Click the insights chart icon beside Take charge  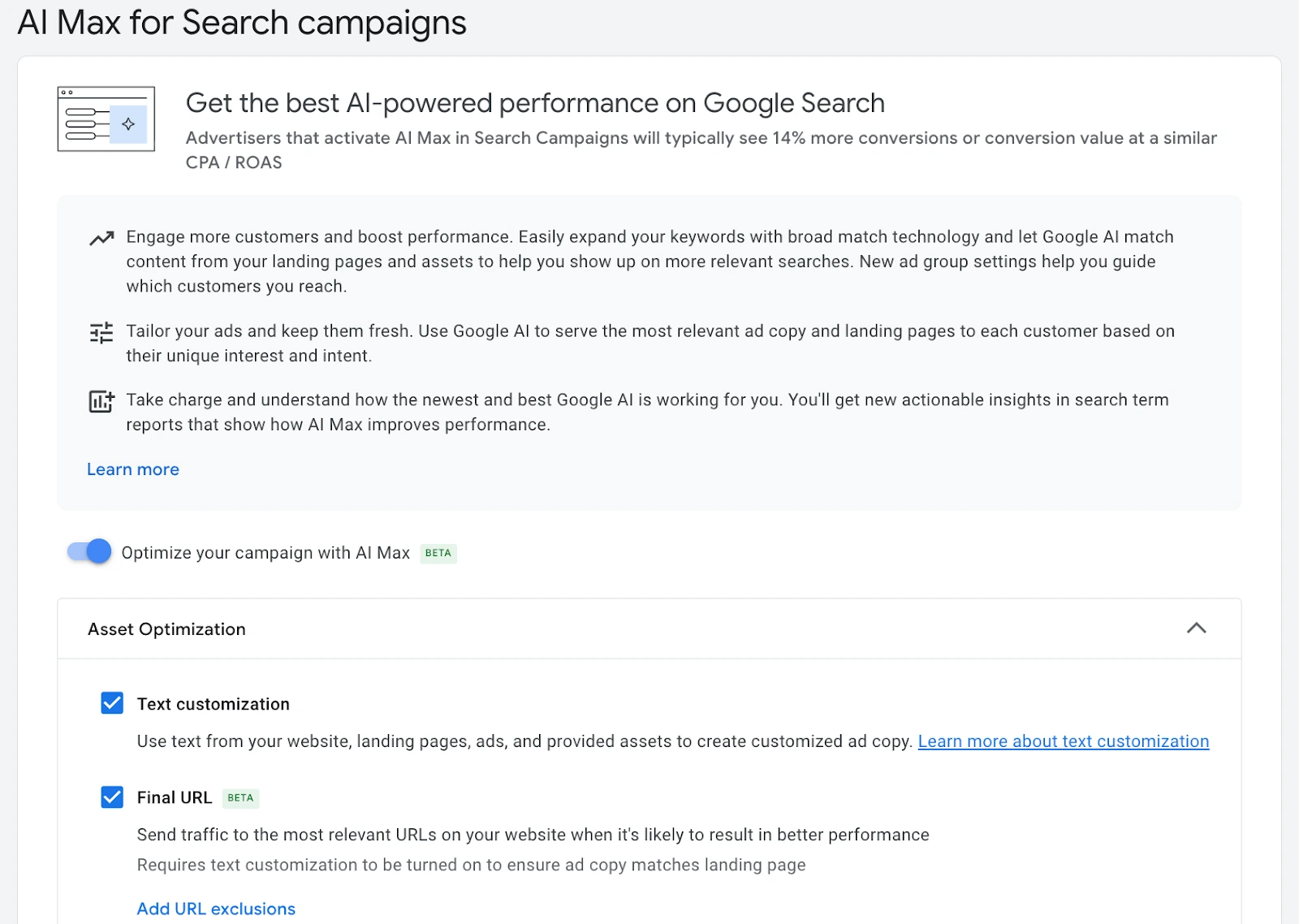click(101, 401)
